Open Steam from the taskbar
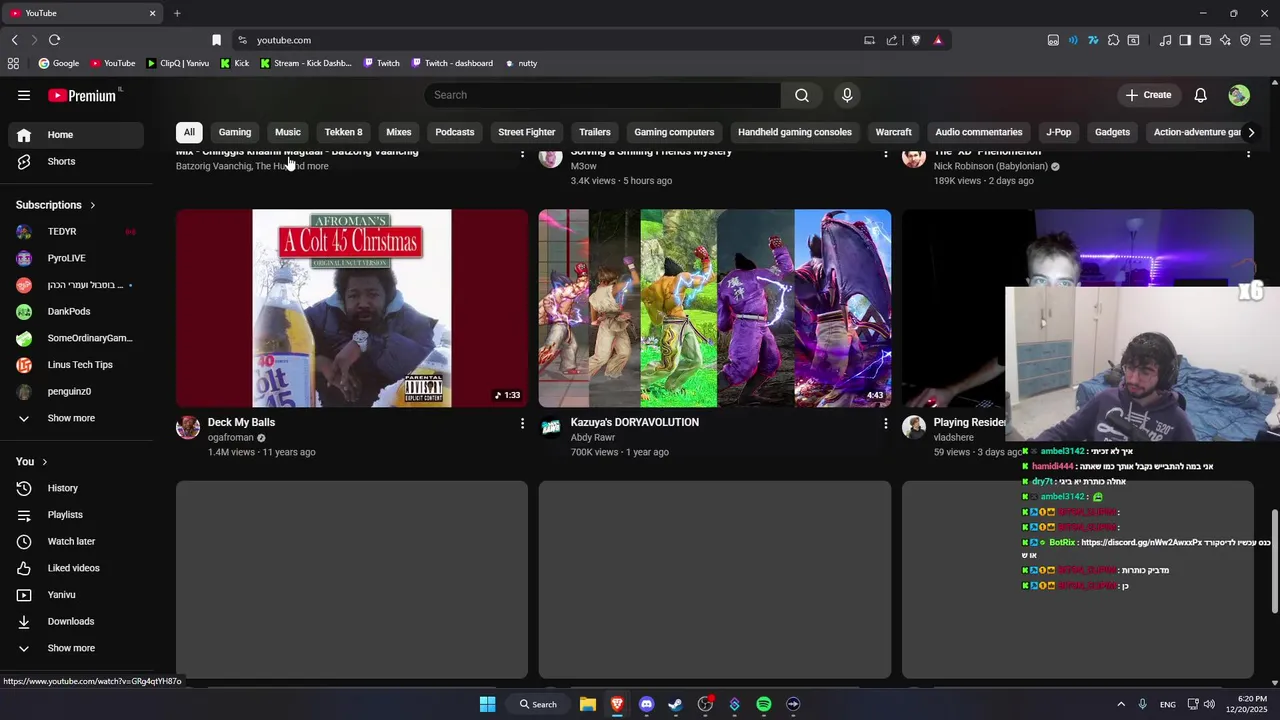This screenshot has width=1280, height=720. [676, 704]
